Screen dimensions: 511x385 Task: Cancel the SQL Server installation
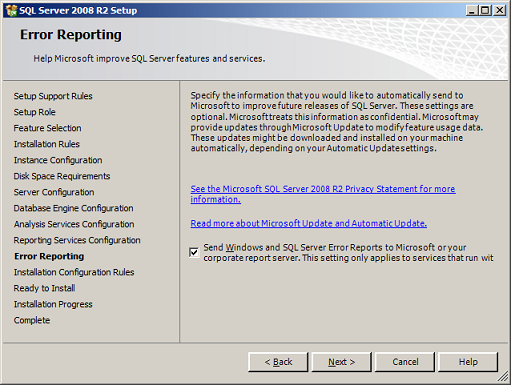click(405, 362)
